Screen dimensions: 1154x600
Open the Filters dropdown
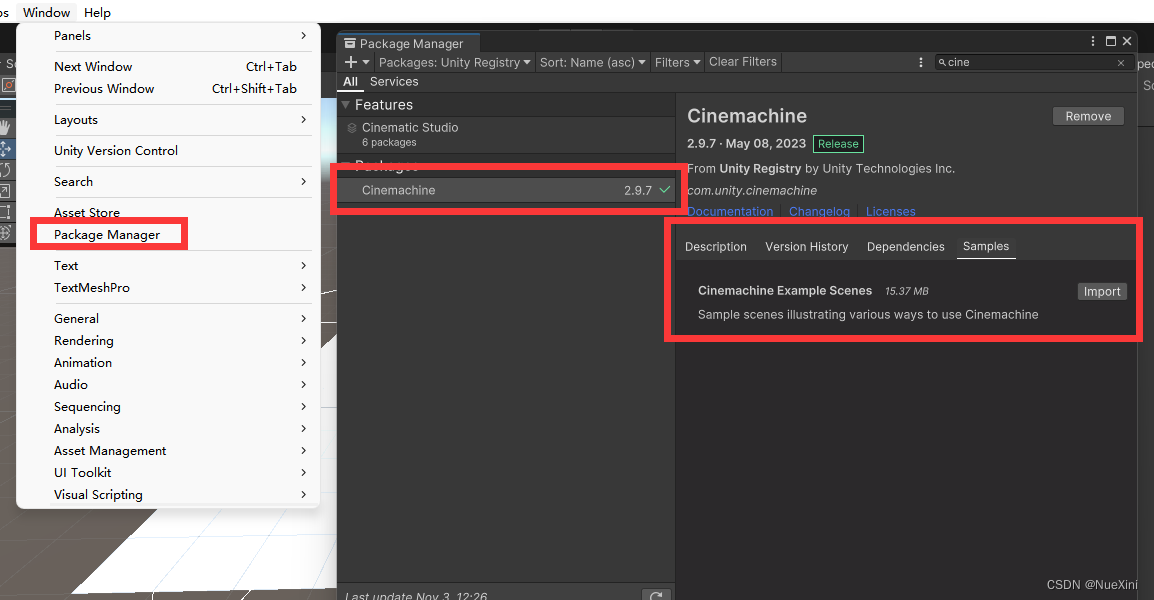pyautogui.click(x=677, y=63)
